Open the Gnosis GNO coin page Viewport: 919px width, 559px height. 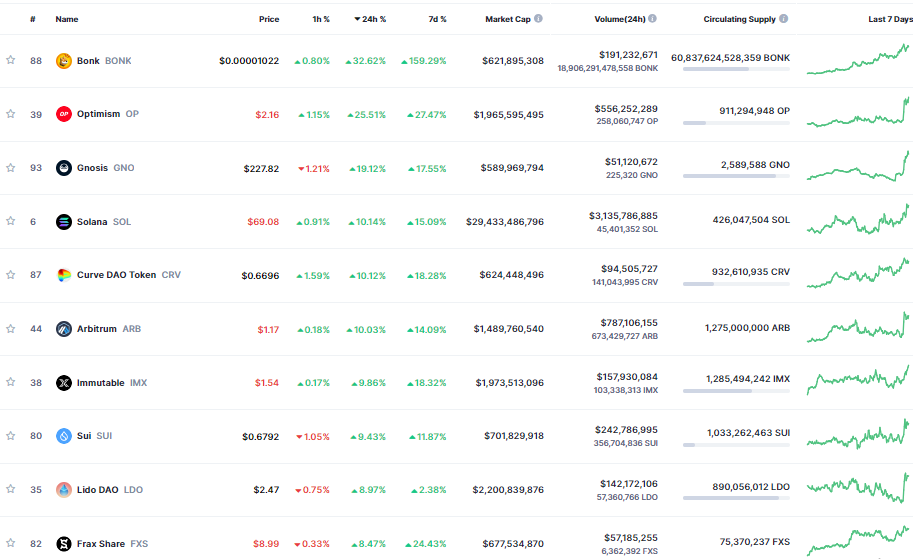point(105,168)
